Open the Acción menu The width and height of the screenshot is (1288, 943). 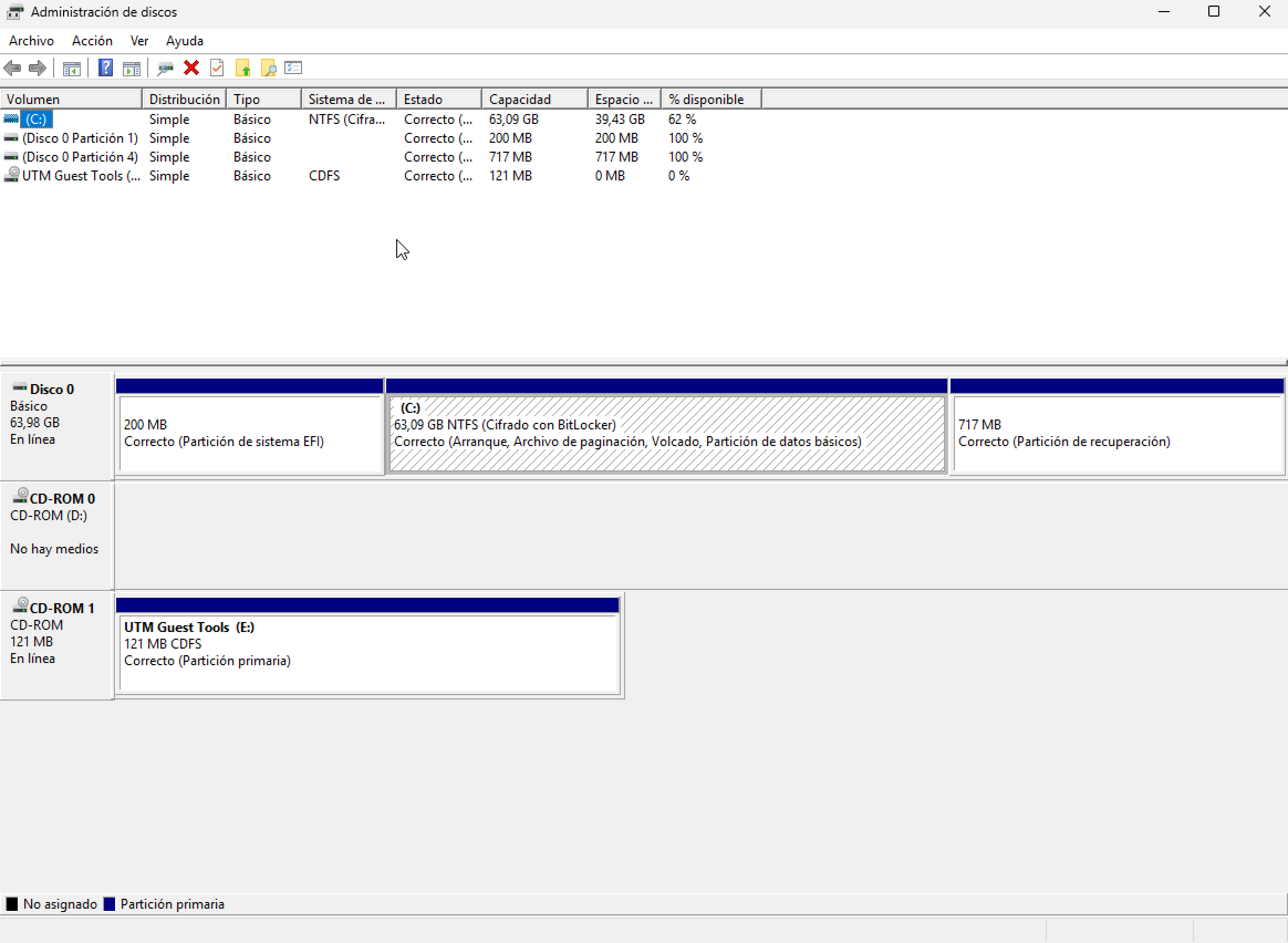92,41
